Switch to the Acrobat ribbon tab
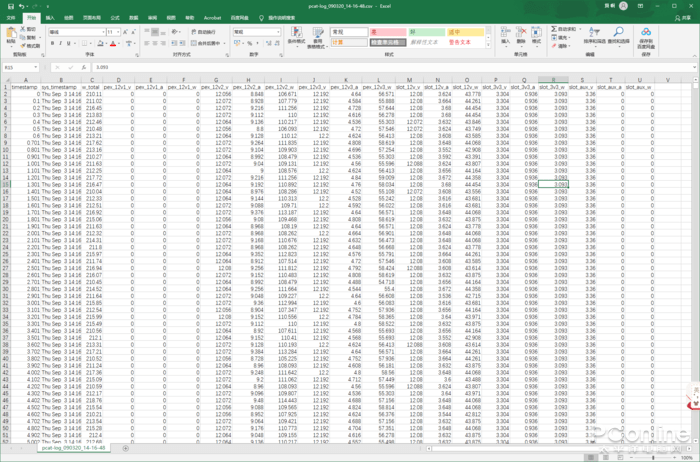The image size is (700, 462). coord(212,18)
